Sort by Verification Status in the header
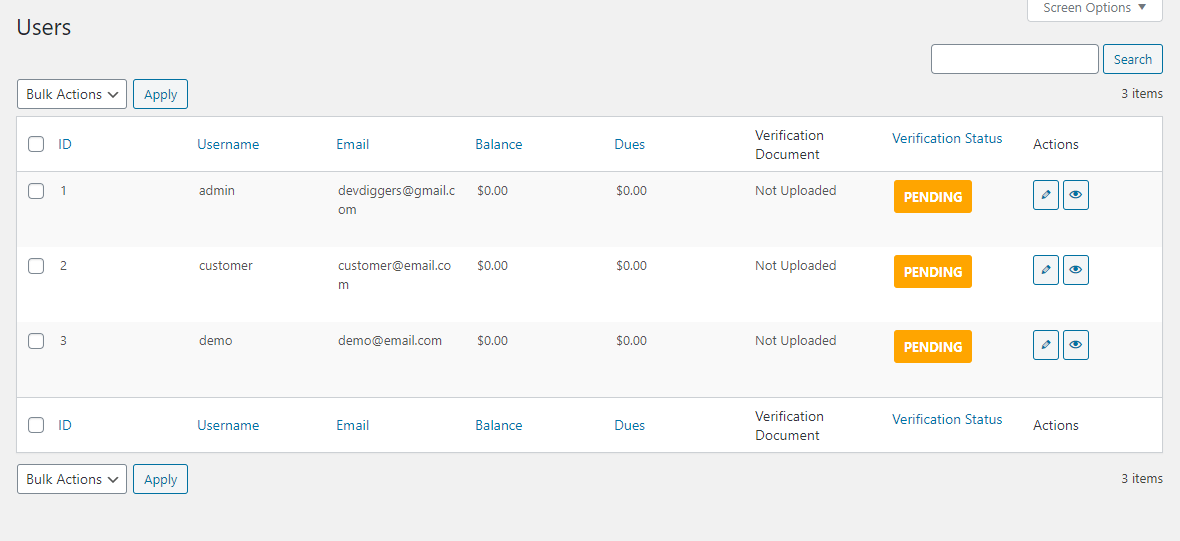1180x541 pixels. click(947, 138)
